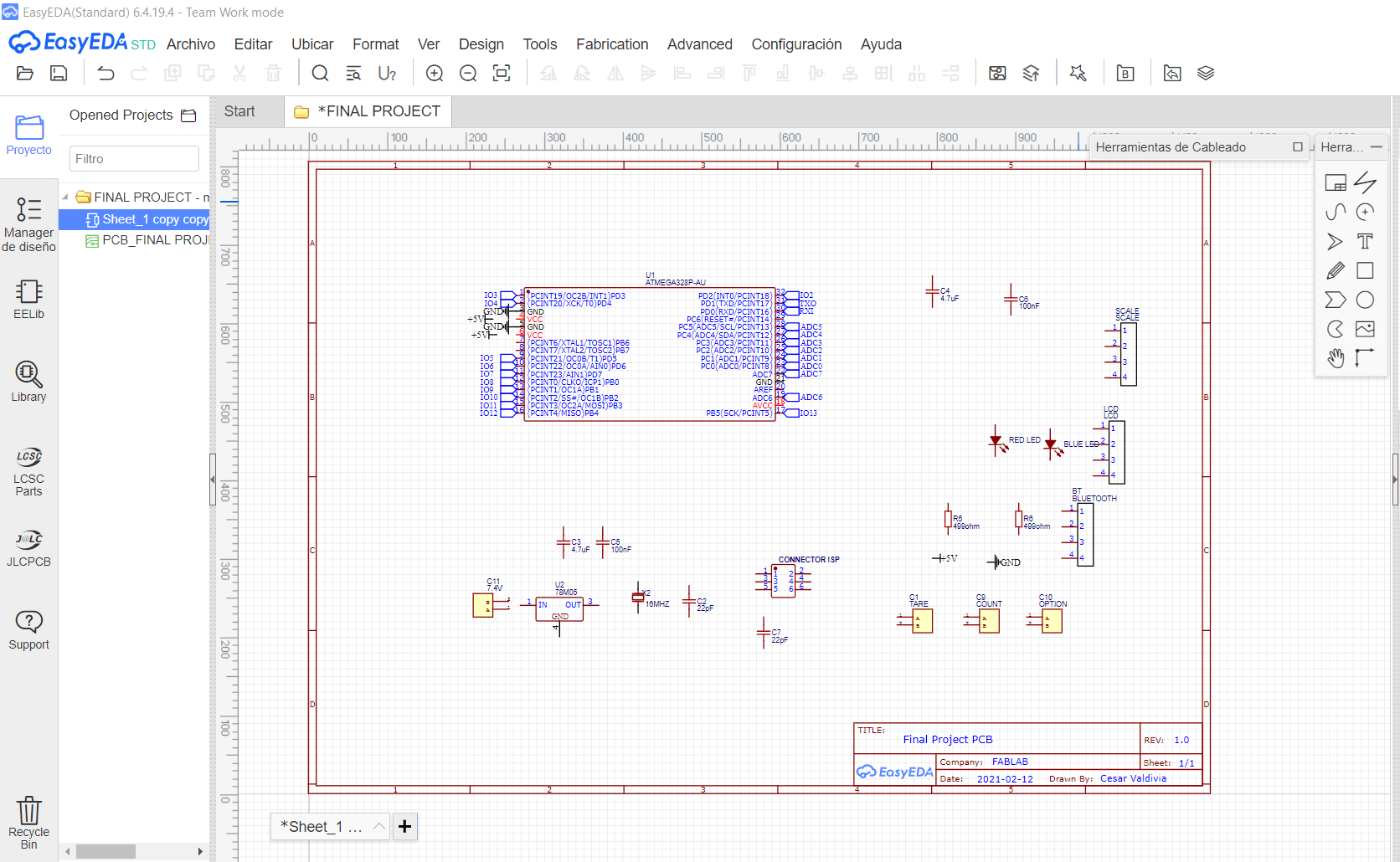Open the Fabrication menu
1400x862 pixels.
pos(612,44)
